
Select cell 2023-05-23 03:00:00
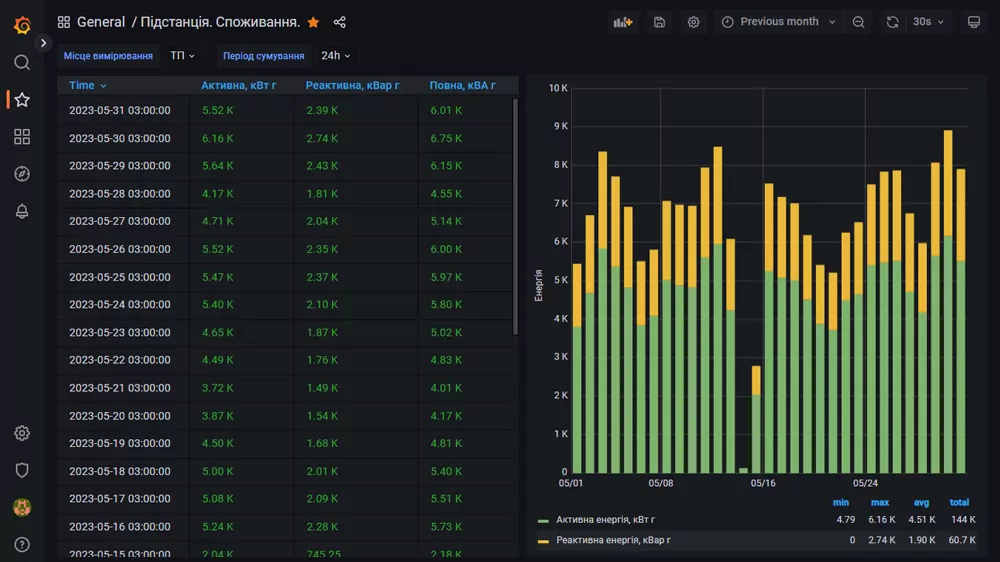(x=120, y=333)
